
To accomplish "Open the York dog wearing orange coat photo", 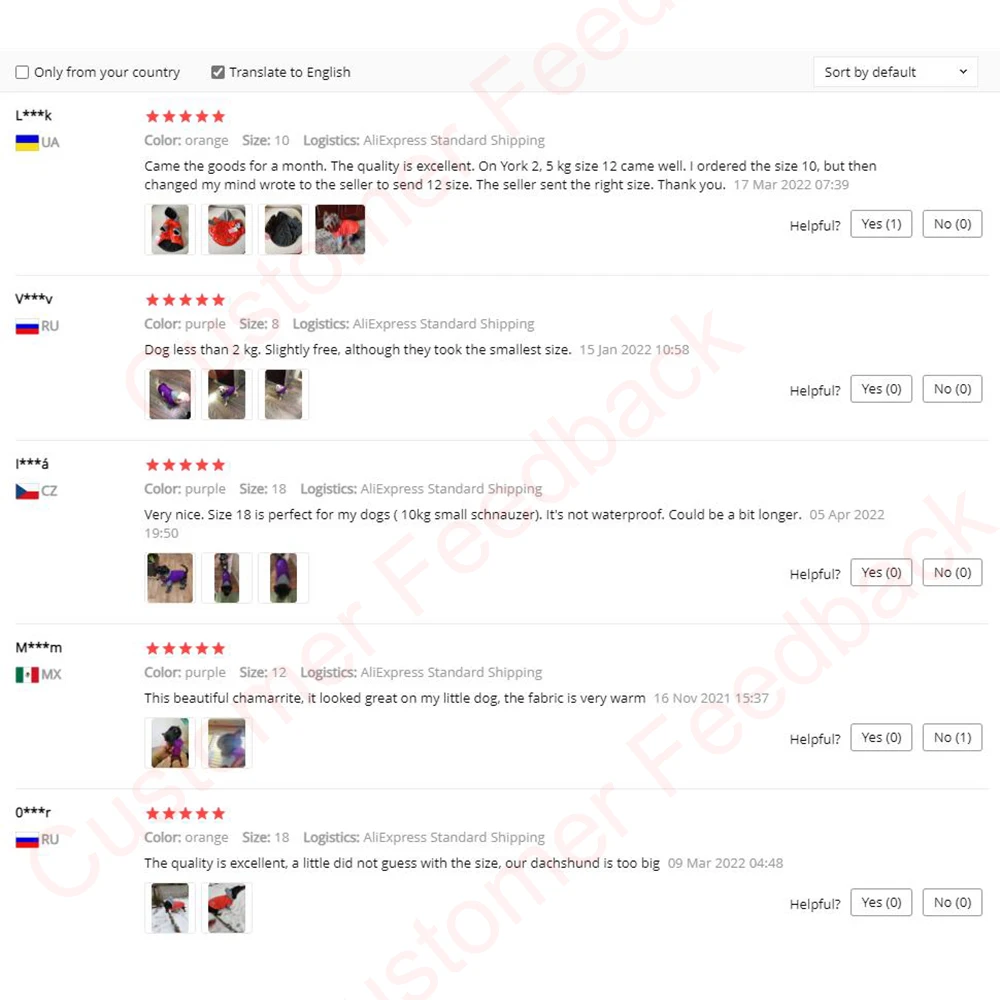I will pos(340,230).
